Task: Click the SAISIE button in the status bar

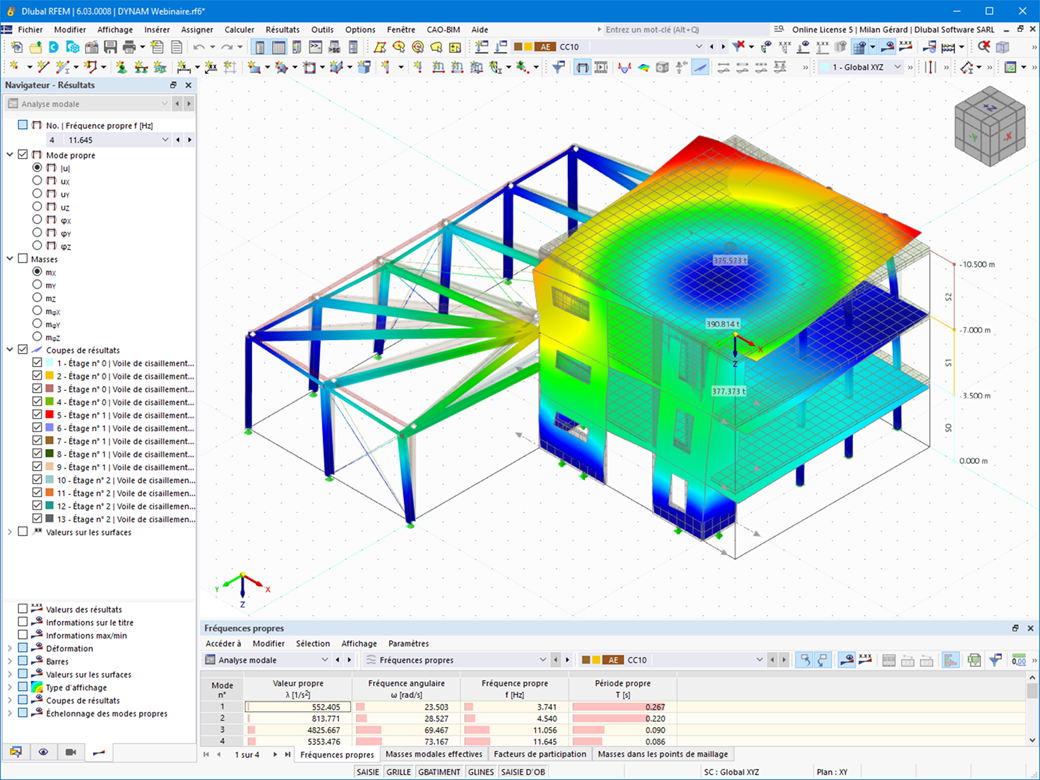Action: 367,772
